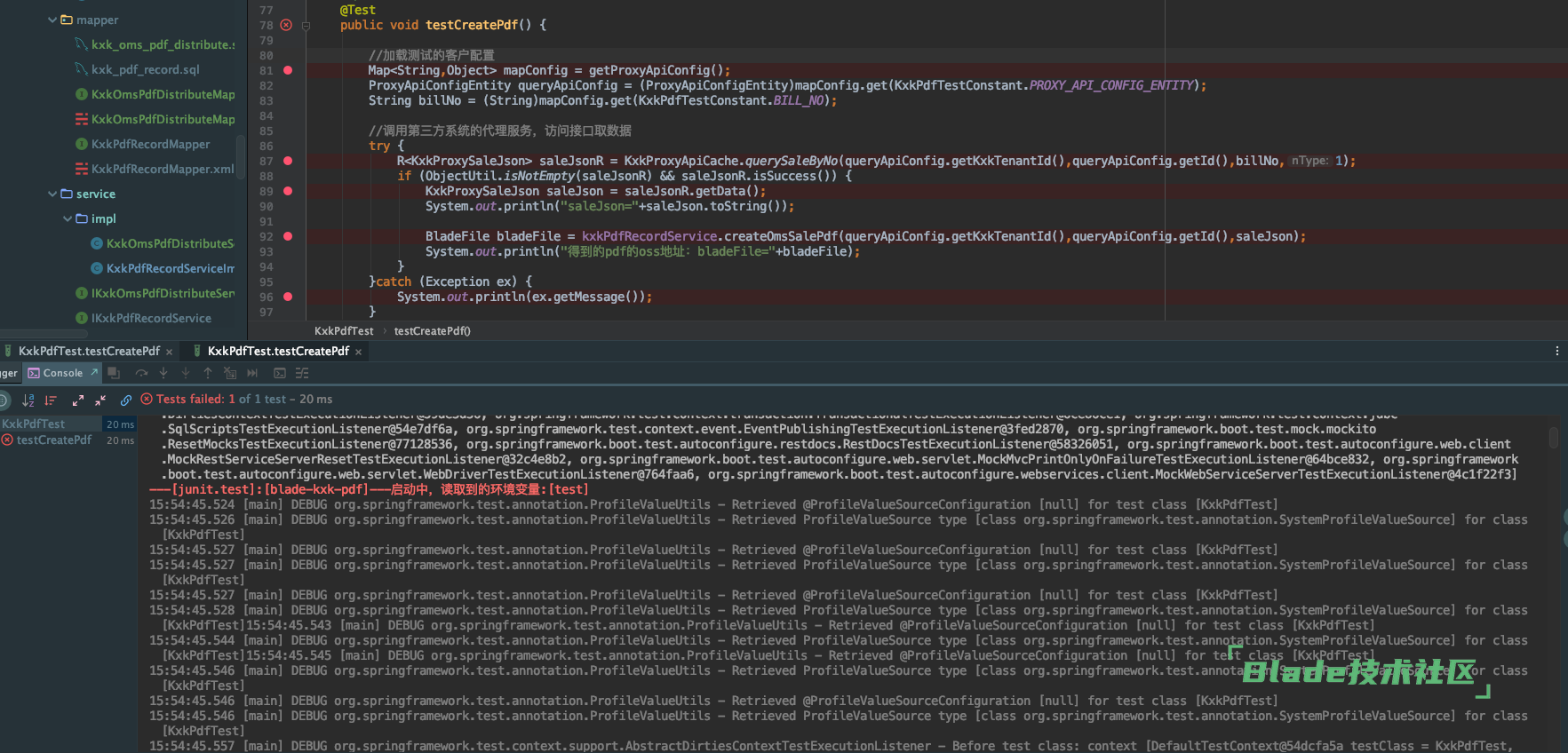Click the Force Step Into arrow icon

tap(186, 373)
